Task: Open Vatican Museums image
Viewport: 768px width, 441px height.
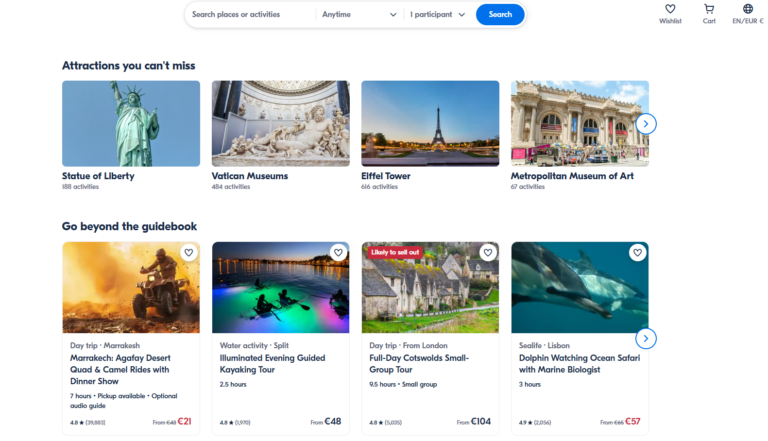Action: (281, 123)
